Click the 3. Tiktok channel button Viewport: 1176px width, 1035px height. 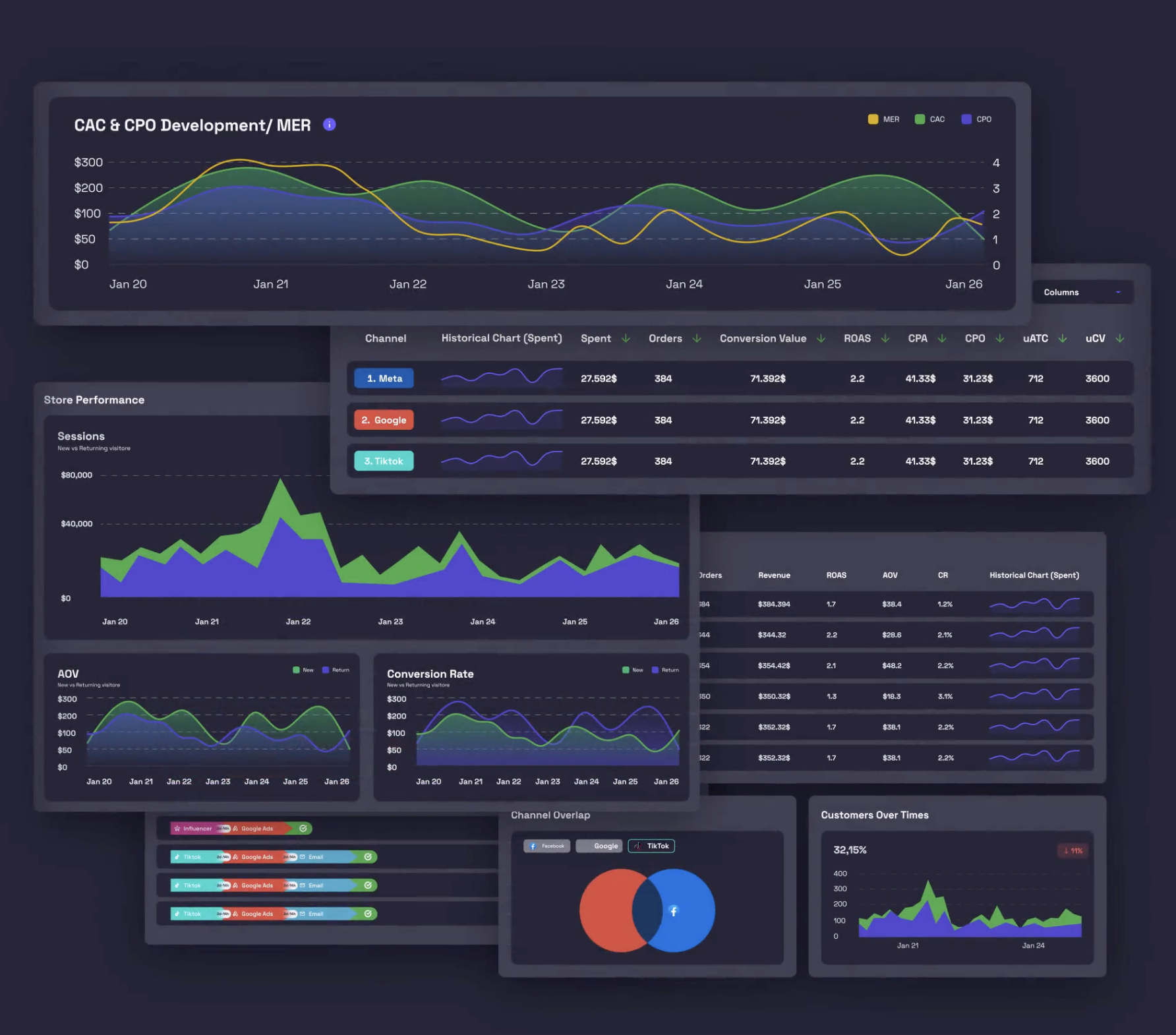coord(384,461)
